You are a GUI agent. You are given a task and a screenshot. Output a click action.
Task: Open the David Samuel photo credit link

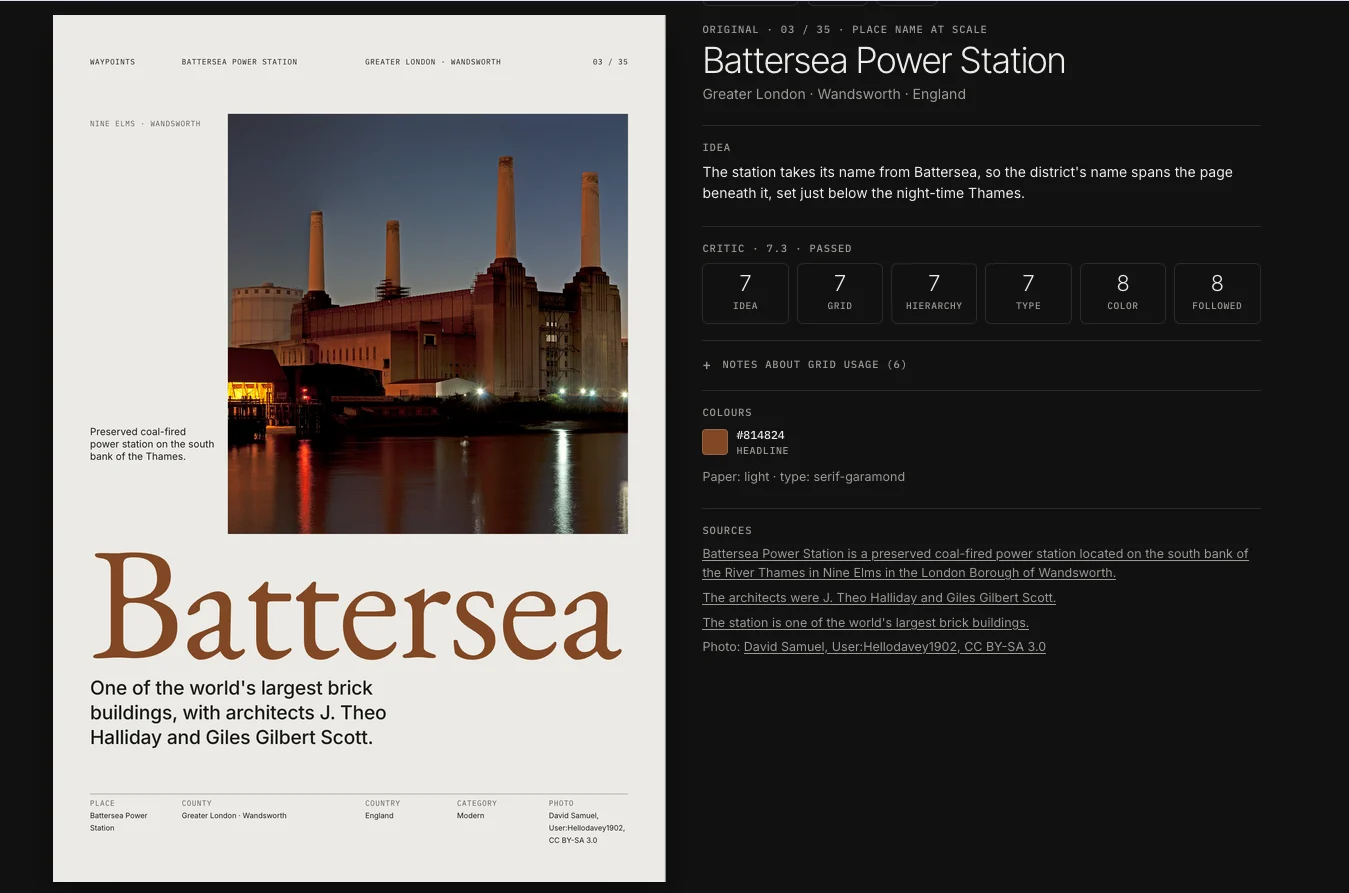[x=895, y=647]
